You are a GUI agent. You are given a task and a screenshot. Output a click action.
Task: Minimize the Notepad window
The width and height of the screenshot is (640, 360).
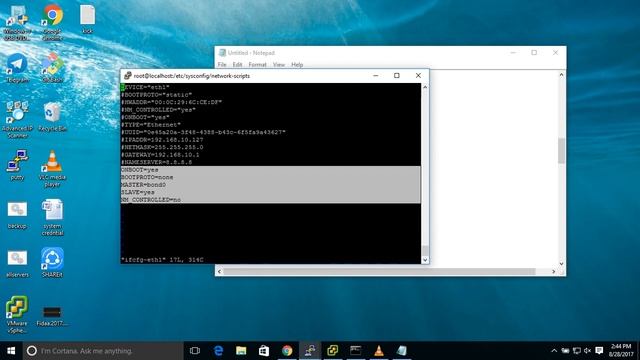[513, 53]
